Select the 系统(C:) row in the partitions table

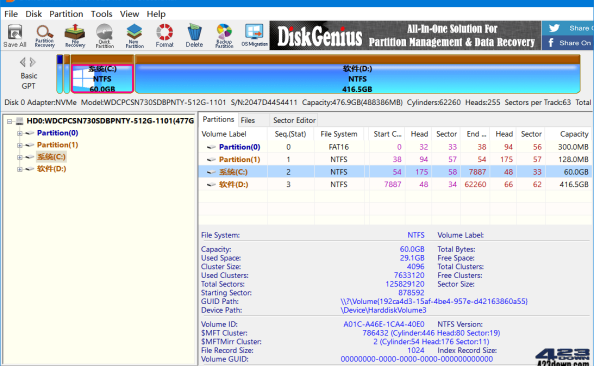point(395,172)
